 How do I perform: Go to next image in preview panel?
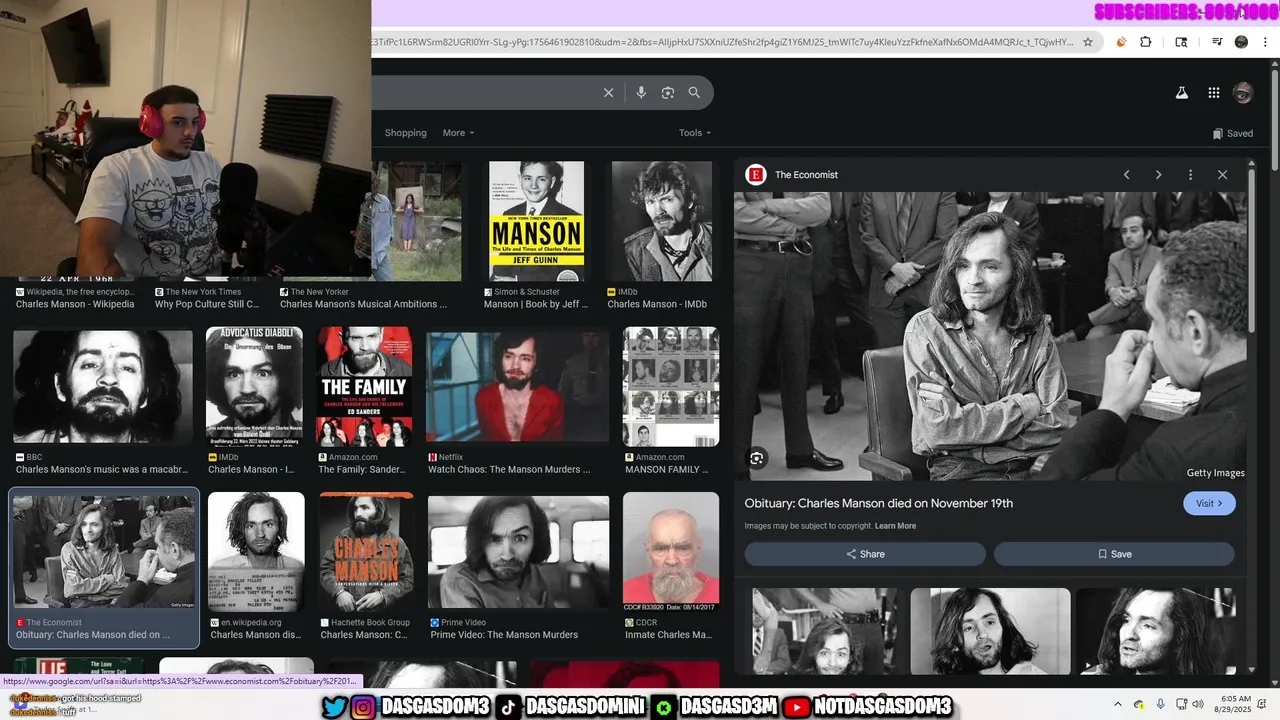(x=1158, y=175)
